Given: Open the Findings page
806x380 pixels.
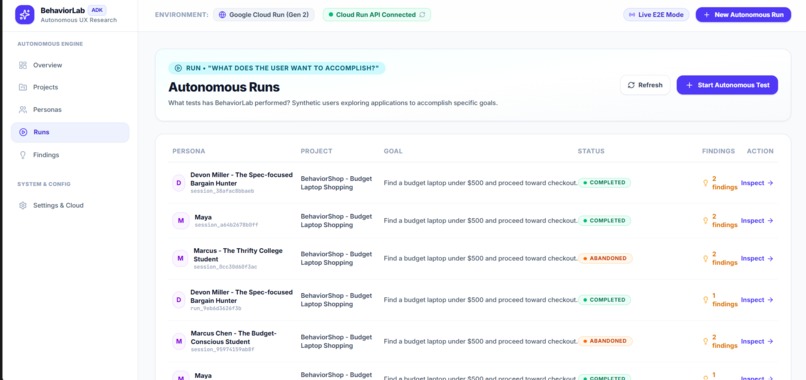Looking at the screenshot, I should [70, 155].
